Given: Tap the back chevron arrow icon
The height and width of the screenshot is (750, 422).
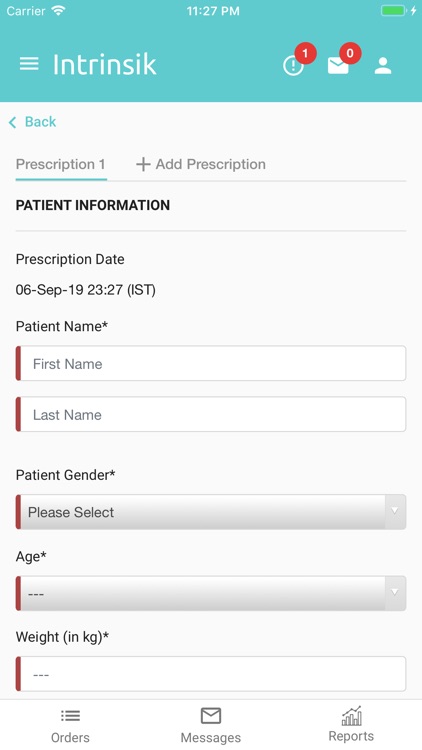Looking at the screenshot, I should pyautogui.click(x=12, y=122).
